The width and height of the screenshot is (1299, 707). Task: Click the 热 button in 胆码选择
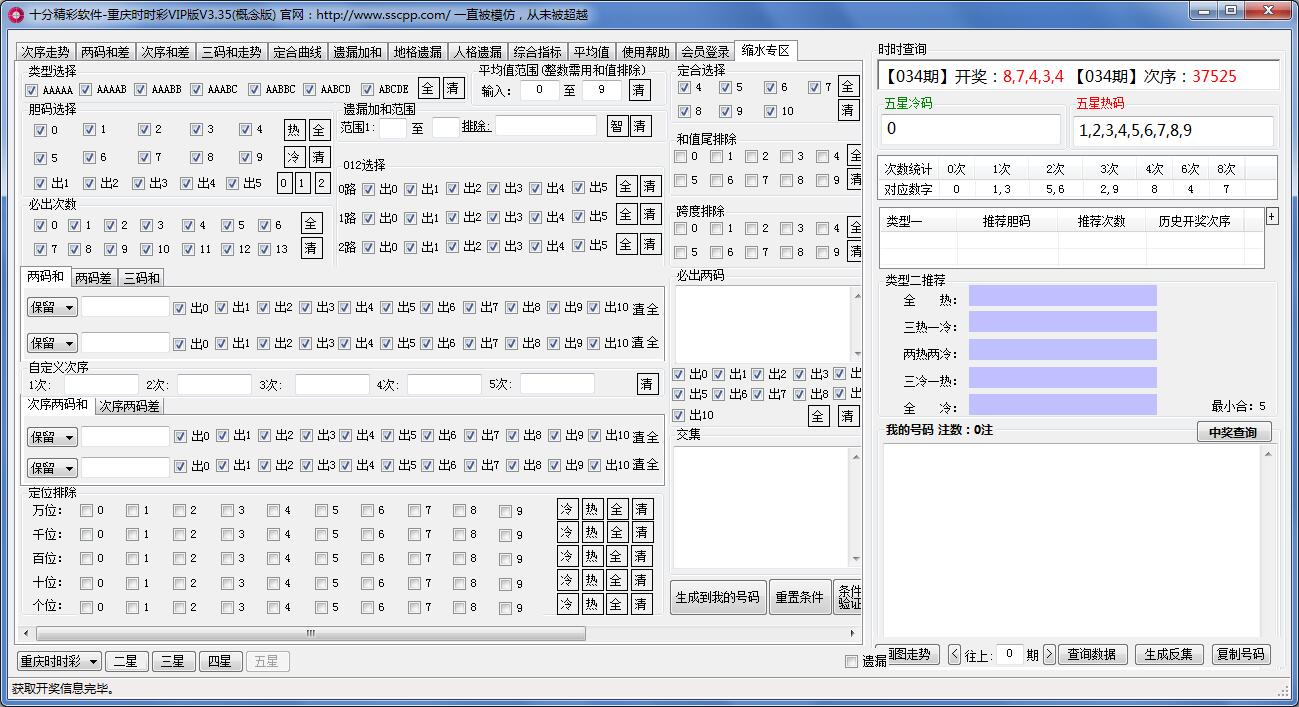click(x=293, y=130)
